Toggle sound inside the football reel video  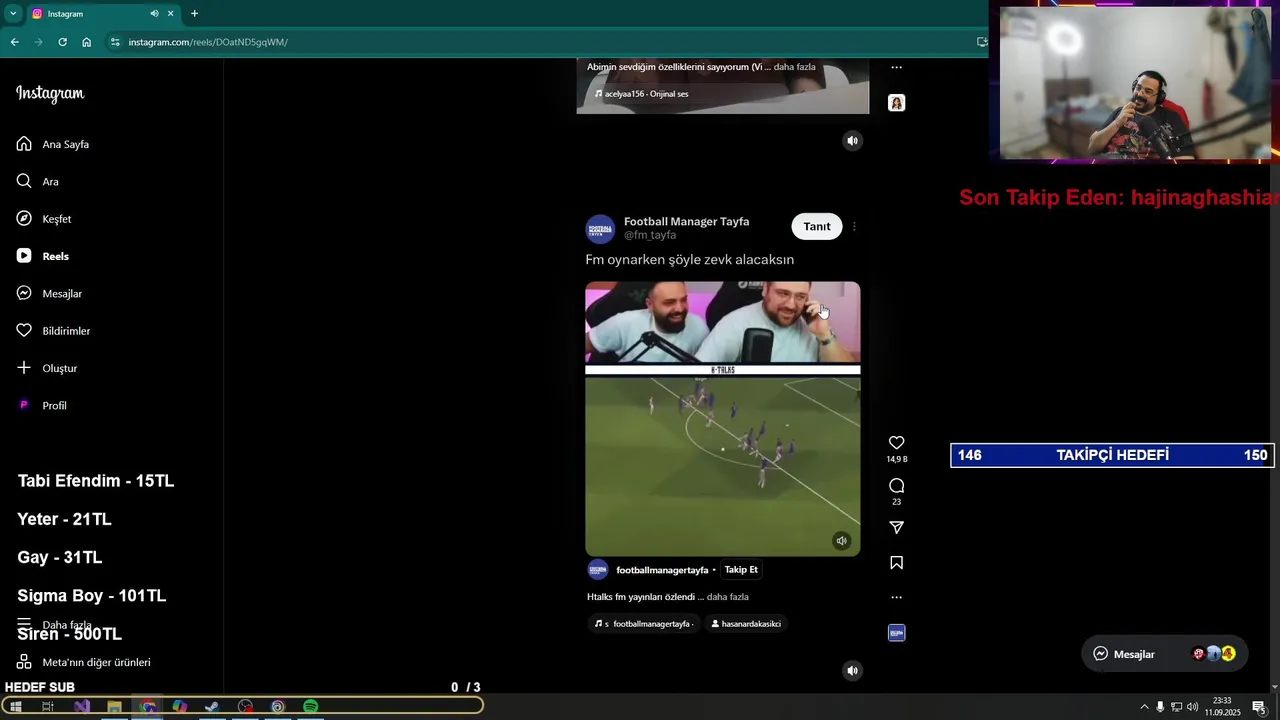pos(841,541)
